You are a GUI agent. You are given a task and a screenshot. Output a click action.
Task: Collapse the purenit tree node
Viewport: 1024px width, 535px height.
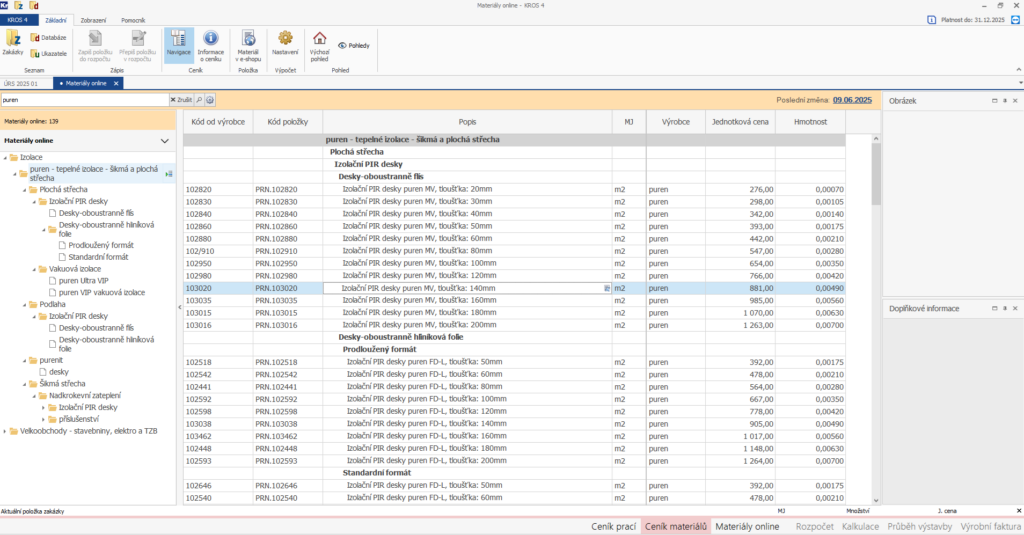[x=25, y=361]
